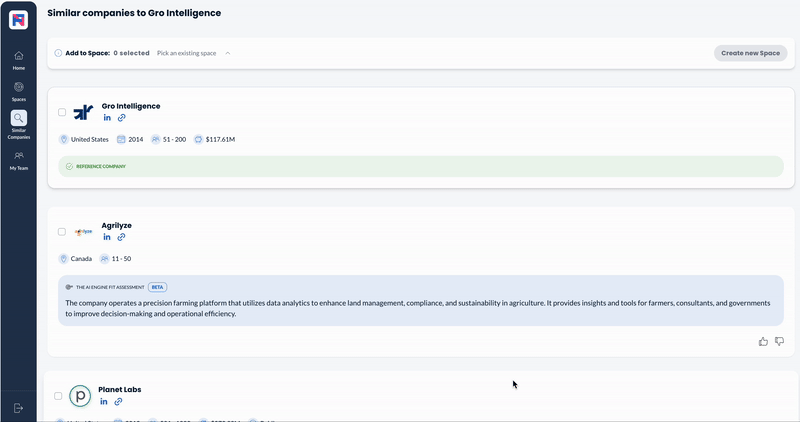Open Agrilyze website link icon
800x422 pixels.
coord(122,237)
